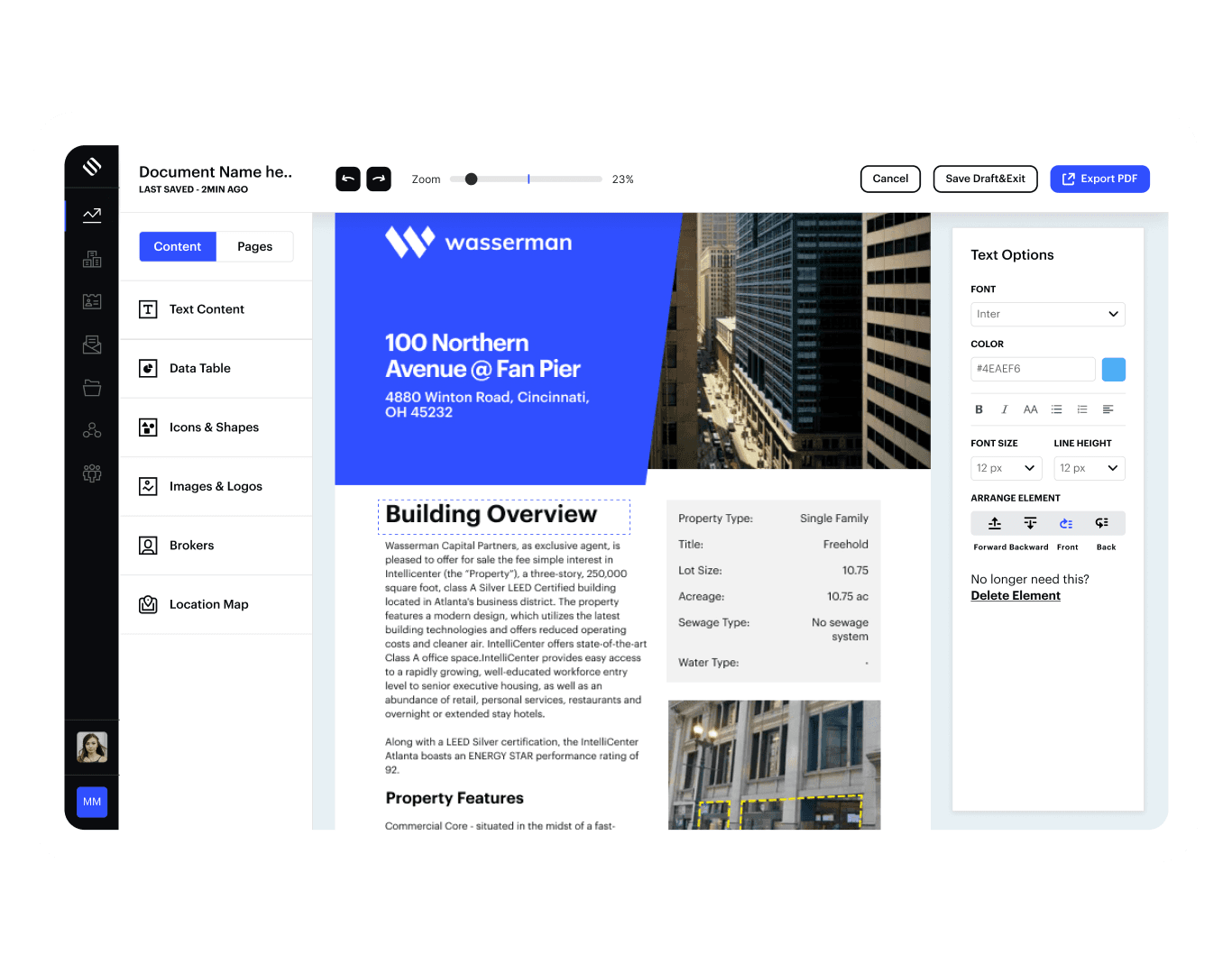Switch to the Pages tab
This screenshot has width=1232, height=974.
[x=255, y=246]
